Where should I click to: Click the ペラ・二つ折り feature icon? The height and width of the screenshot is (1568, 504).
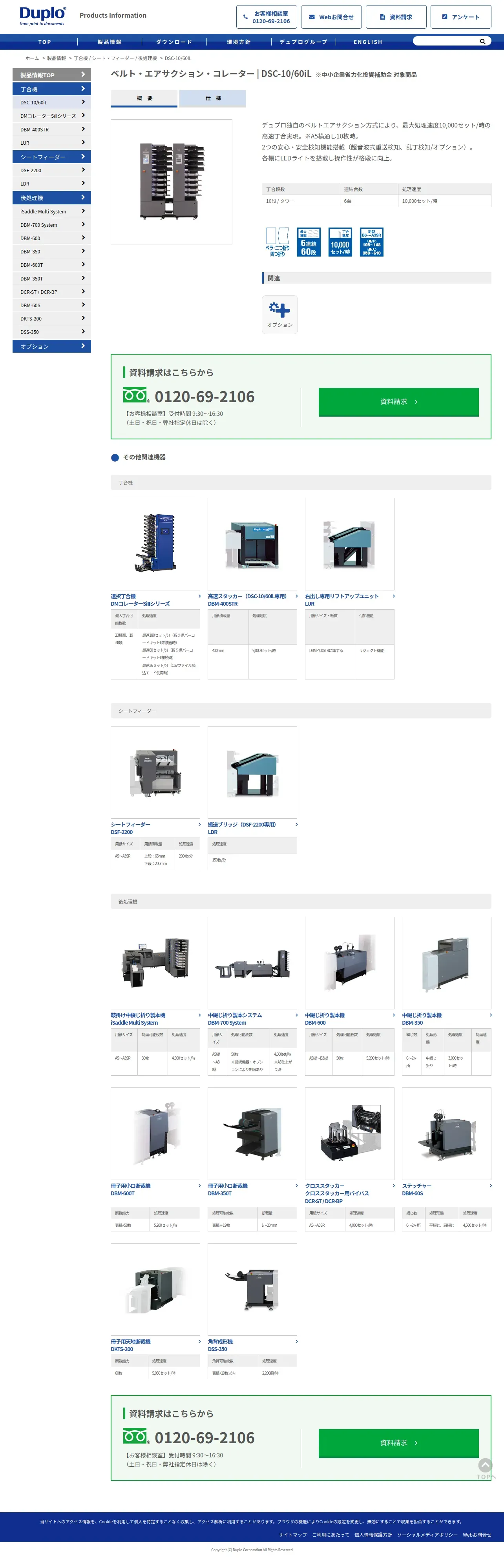point(277,242)
